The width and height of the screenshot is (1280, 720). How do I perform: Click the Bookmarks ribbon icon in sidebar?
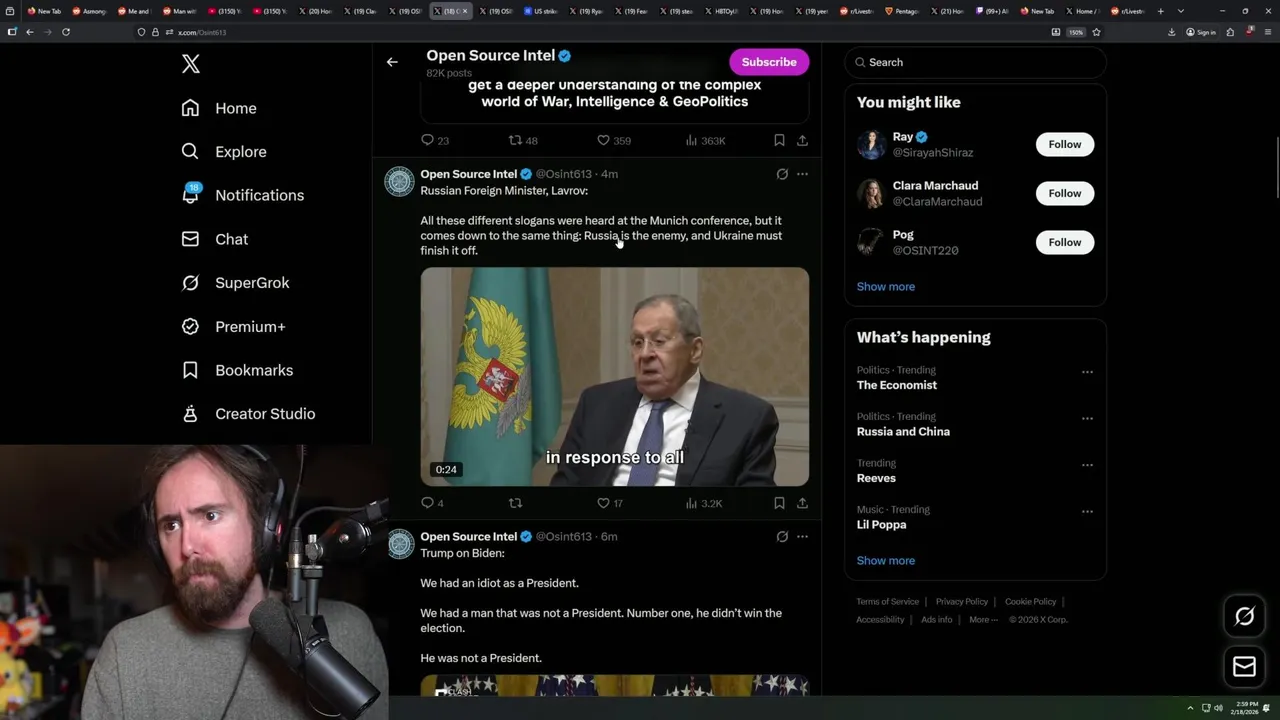(190, 370)
